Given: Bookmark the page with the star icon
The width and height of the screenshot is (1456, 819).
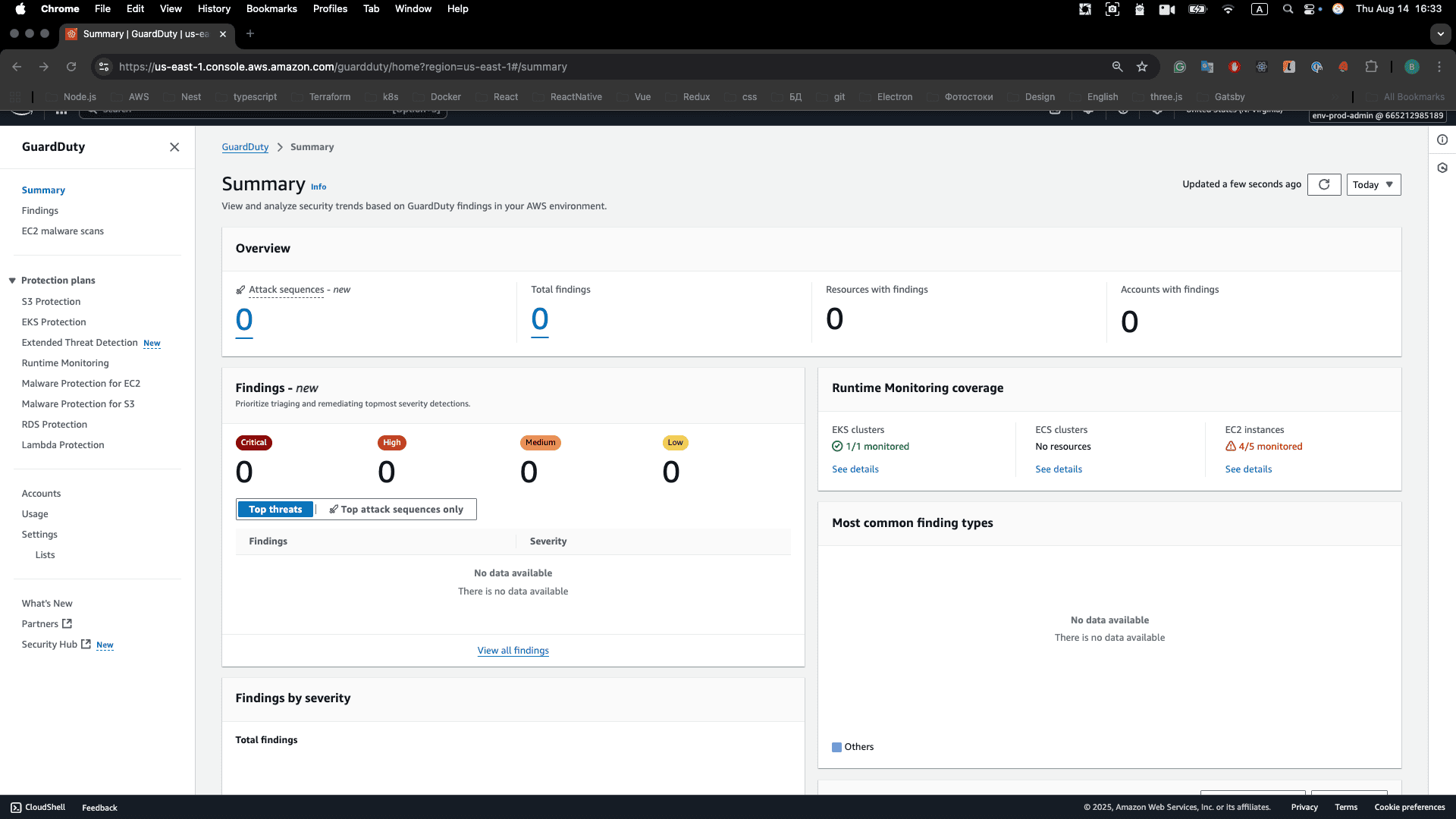Looking at the screenshot, I should (1143, 67).
